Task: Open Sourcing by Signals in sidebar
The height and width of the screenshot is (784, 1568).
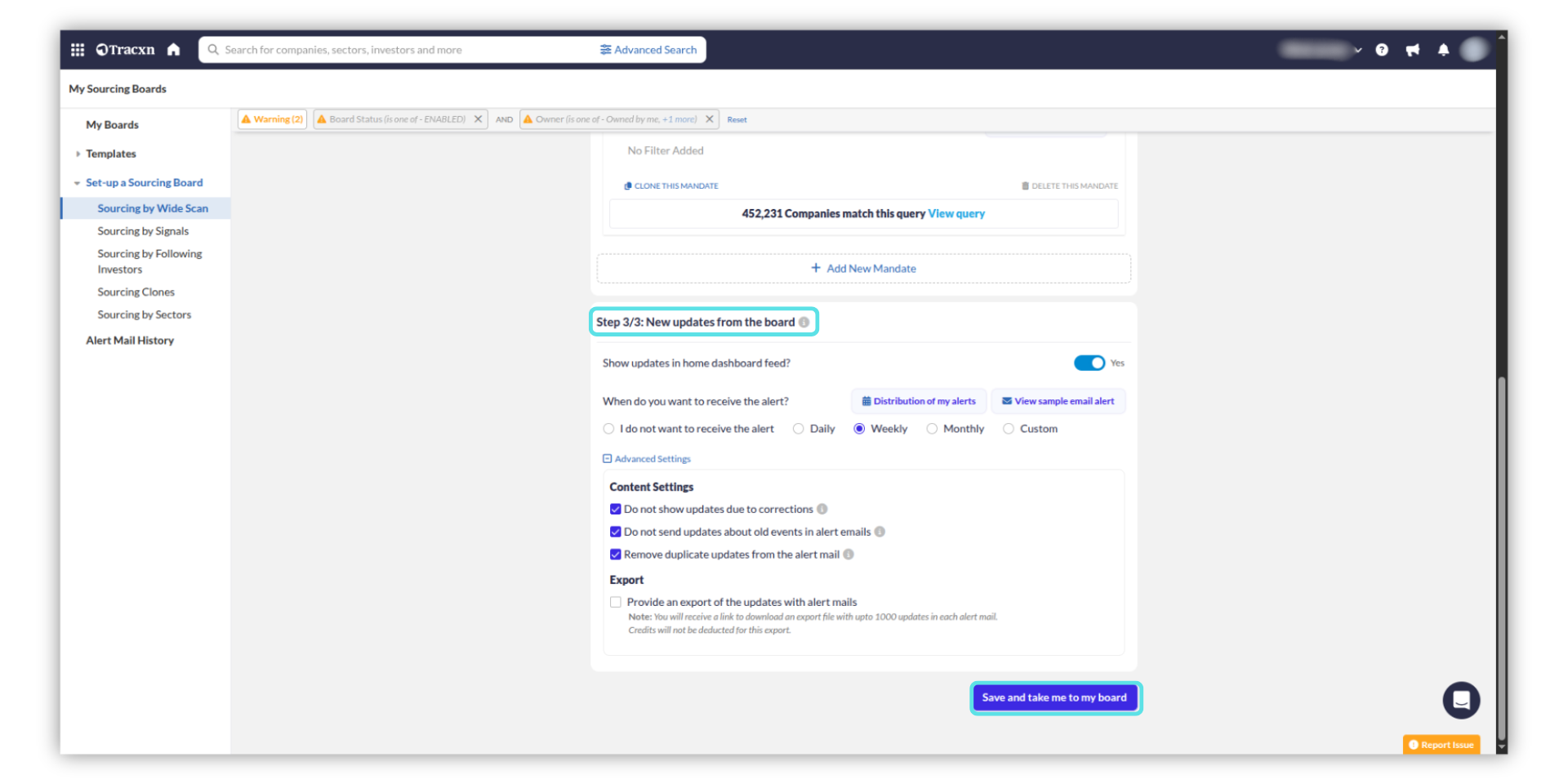Action: click(143, 231)
